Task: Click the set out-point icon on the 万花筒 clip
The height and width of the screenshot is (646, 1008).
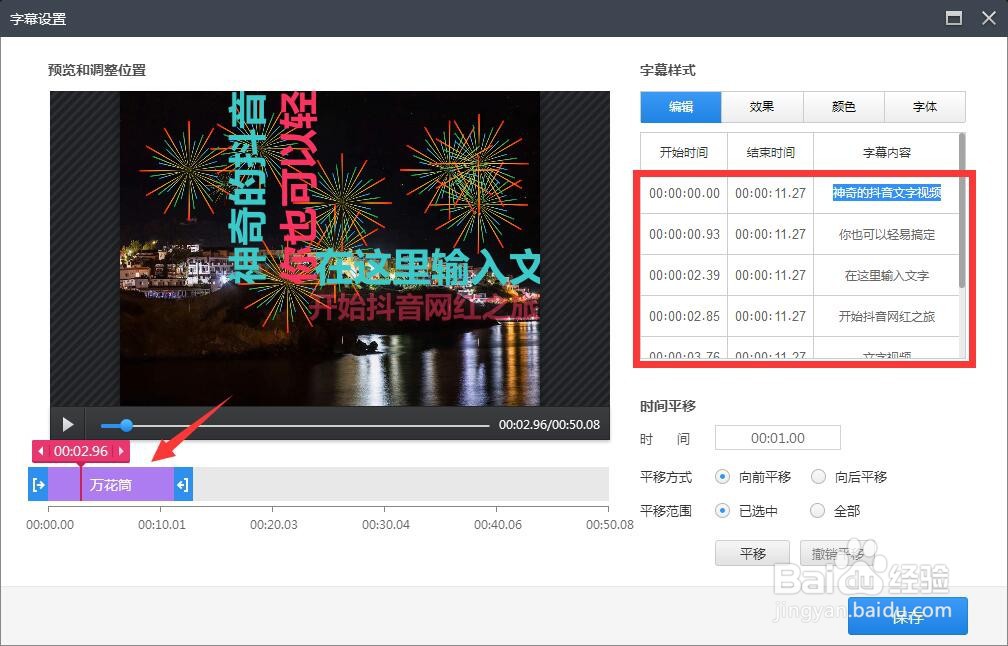Action: (x=181, y=483)
